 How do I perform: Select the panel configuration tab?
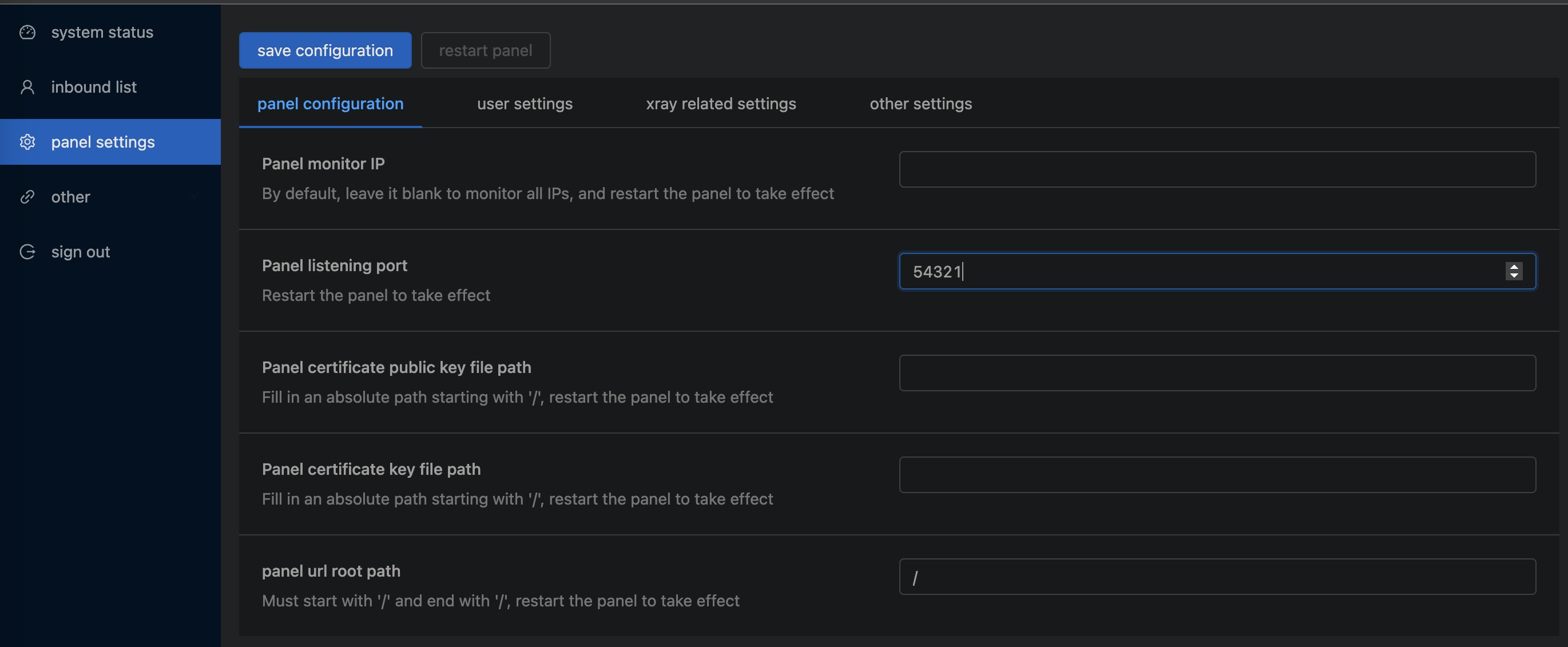[330, 104]
